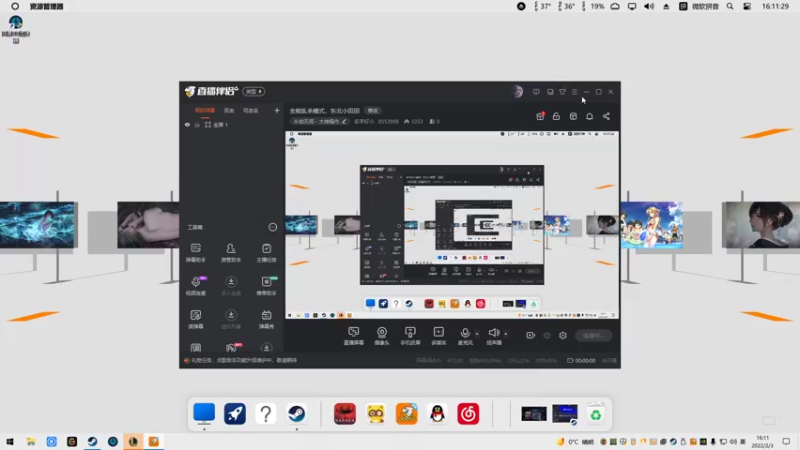Open the hamburger menu in the title bar

(x=574, y=92)
